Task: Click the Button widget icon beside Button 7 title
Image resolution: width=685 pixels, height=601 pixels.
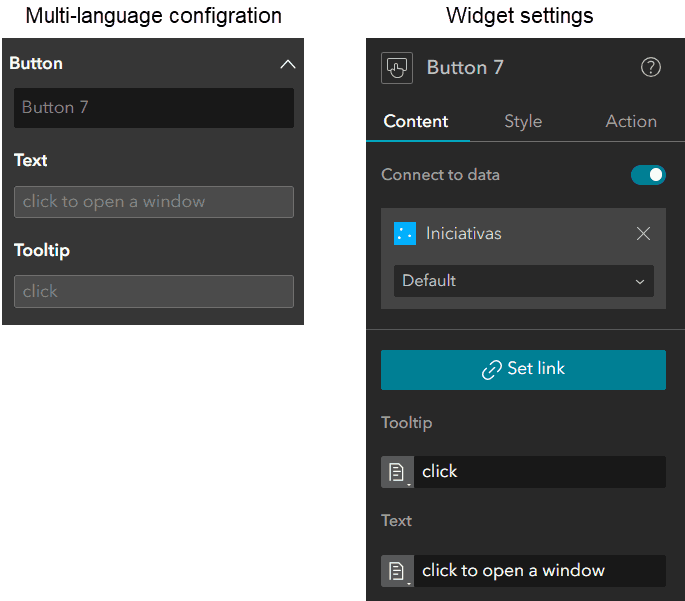Action: point(397,68)
